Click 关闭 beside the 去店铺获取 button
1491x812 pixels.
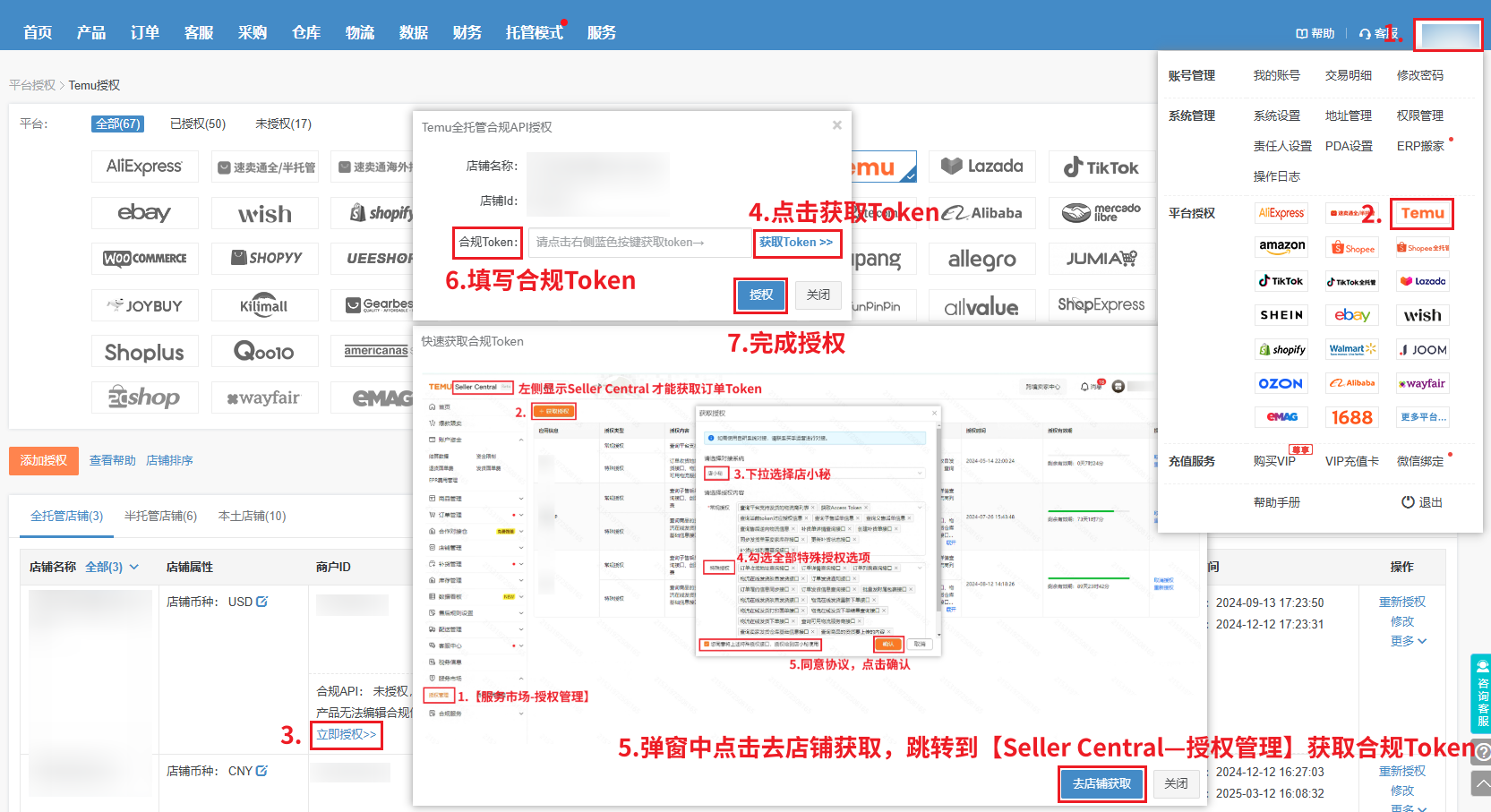point(1176,783)
